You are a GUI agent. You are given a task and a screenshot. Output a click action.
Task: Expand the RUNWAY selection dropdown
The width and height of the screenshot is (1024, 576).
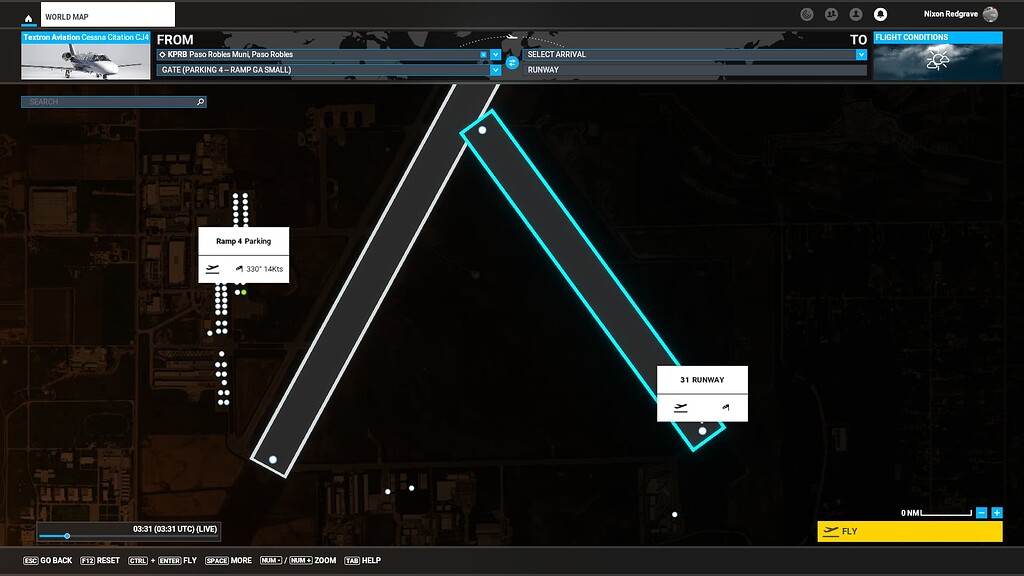pos(860,70)
